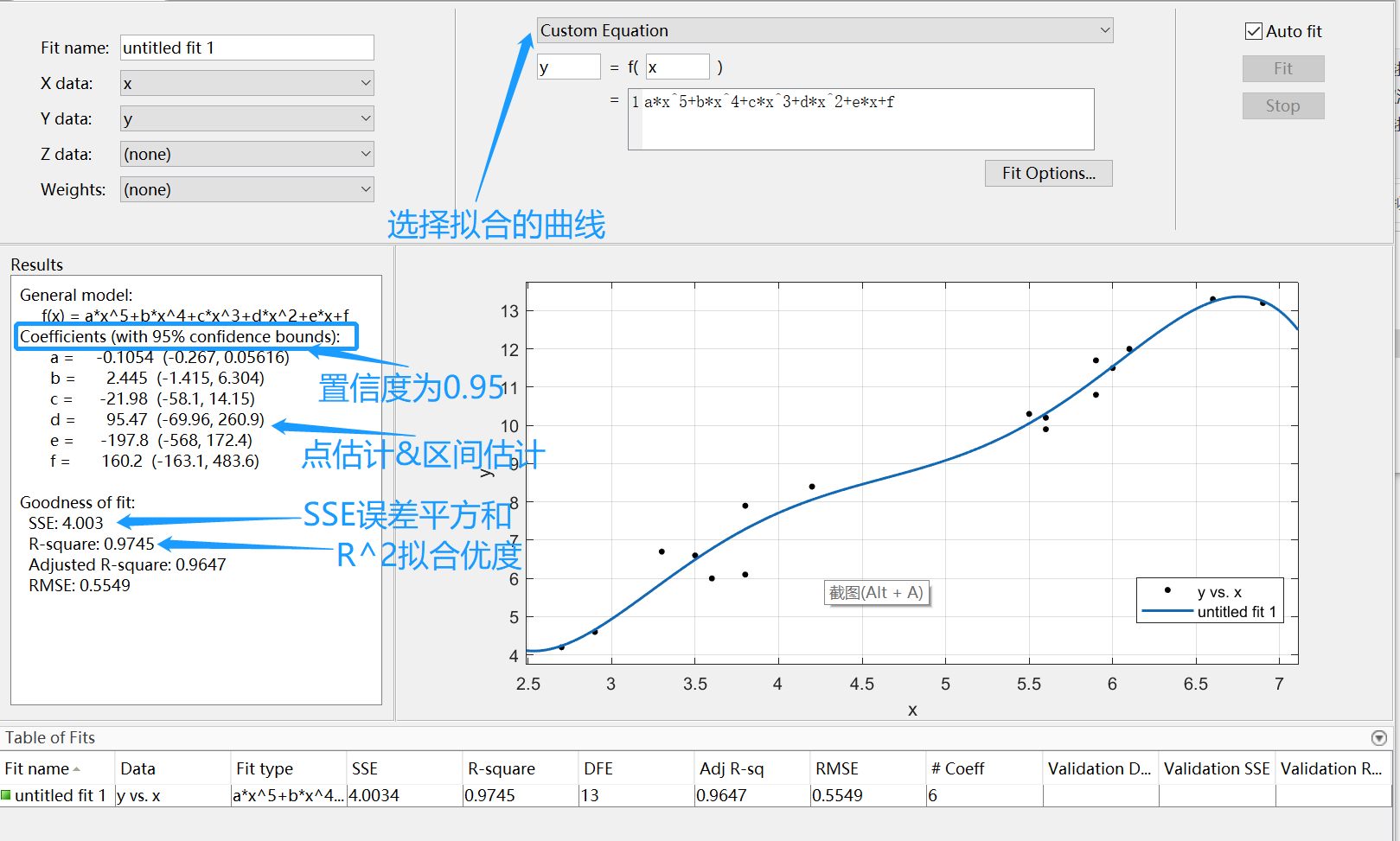Click the 'y vs. x' data table cell
The width and height of the screenshot is (1400, 841).
[x=173, y=795]
